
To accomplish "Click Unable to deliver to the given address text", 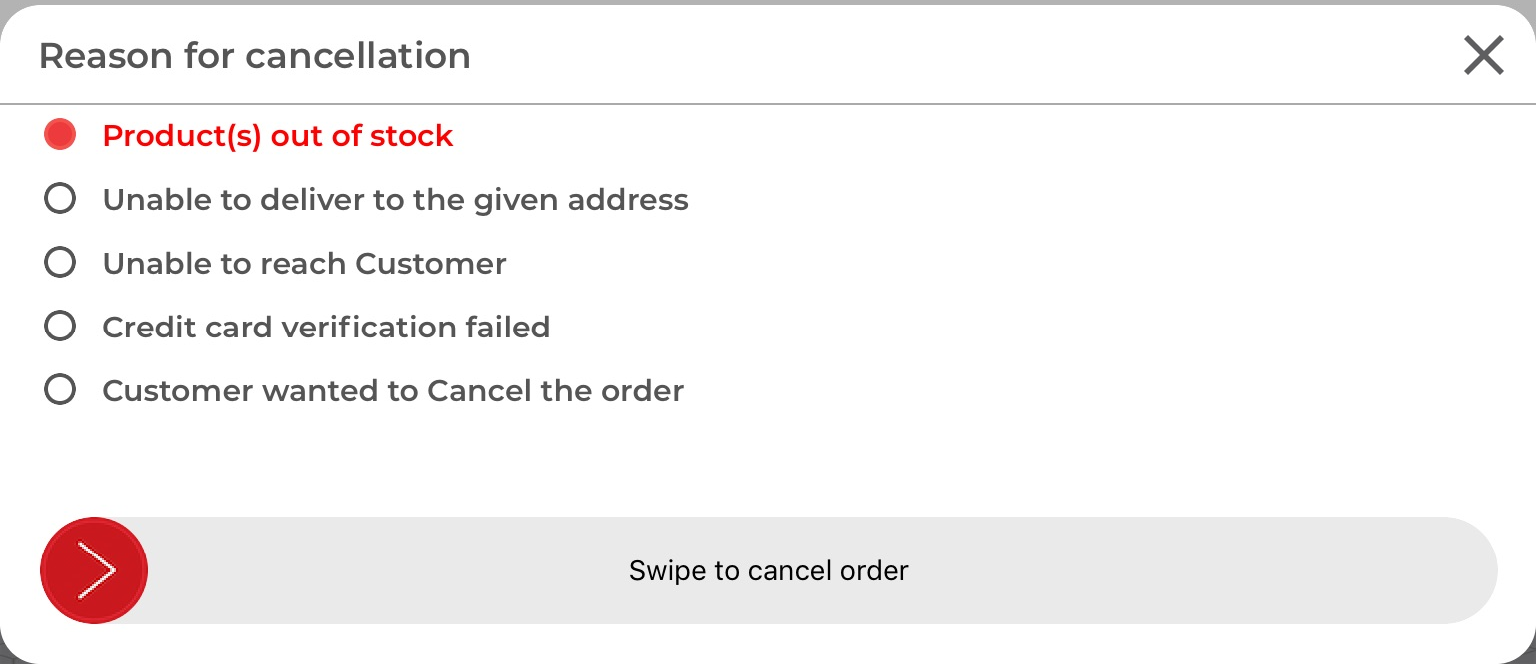I will (x=395, y=200).
